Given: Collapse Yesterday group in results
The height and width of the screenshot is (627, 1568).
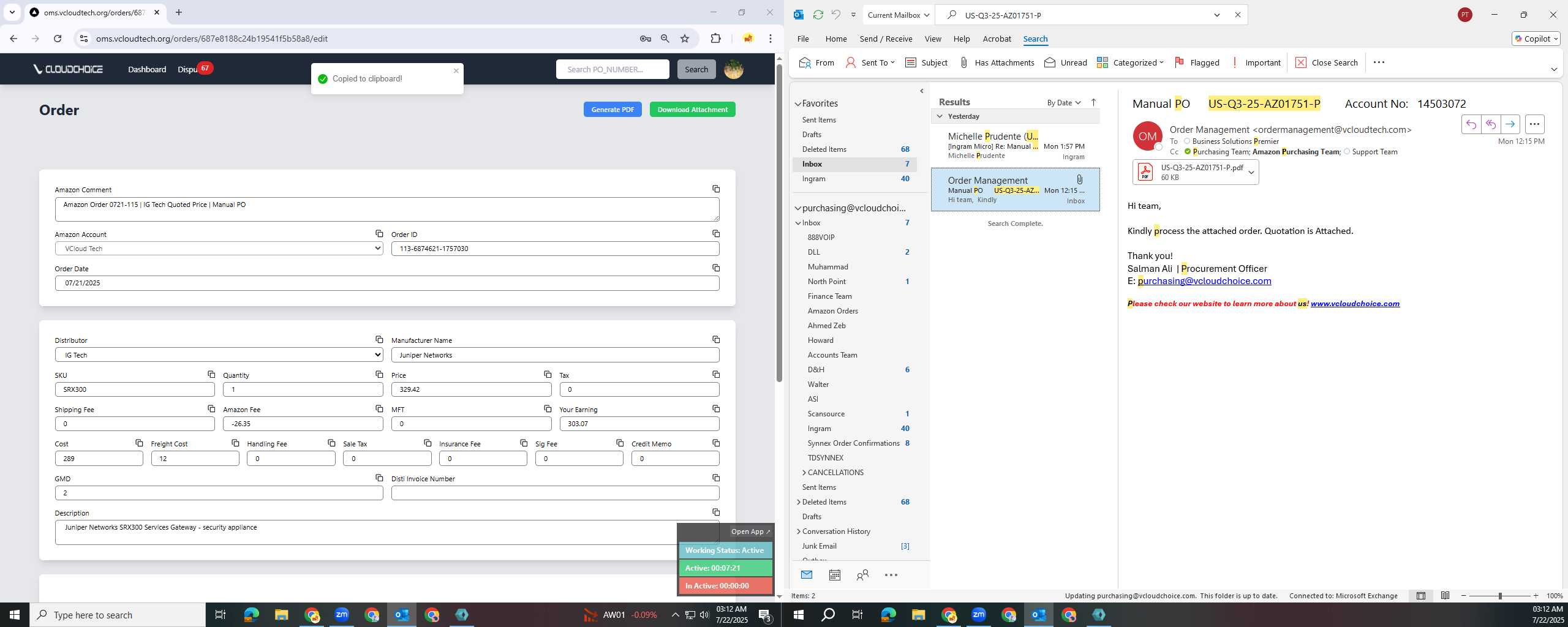Looking at the screenshot, I should pos(940,116).
